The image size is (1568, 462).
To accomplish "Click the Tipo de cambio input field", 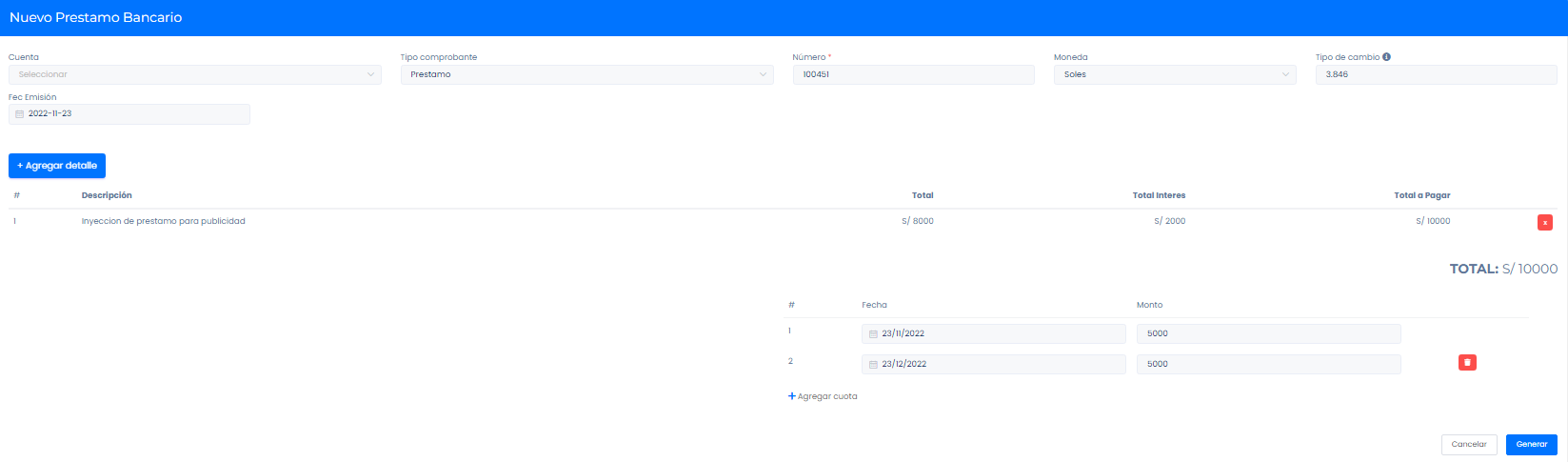I will coord(1436,74).
